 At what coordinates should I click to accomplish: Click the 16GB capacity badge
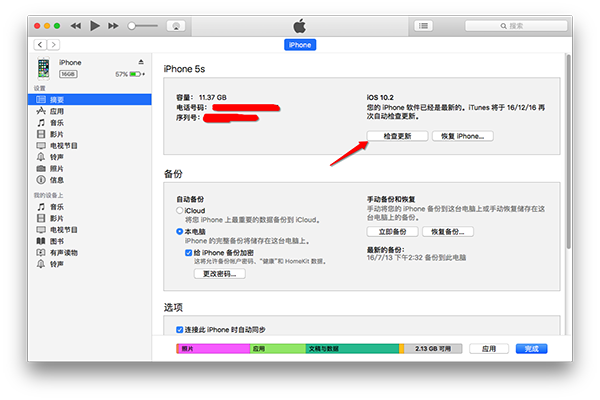coord(68,74)
